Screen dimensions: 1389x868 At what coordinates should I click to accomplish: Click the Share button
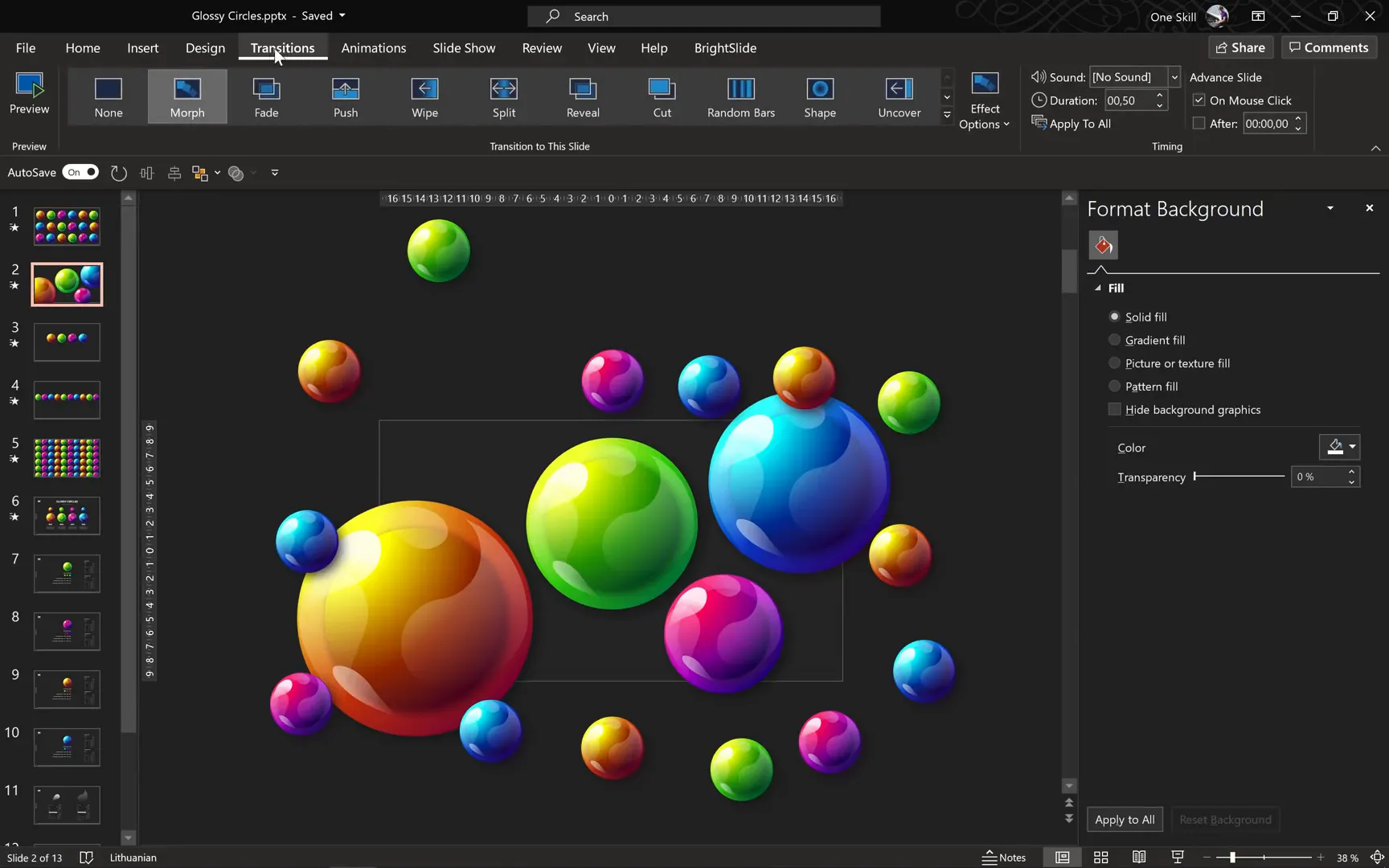pos(1240,47)
